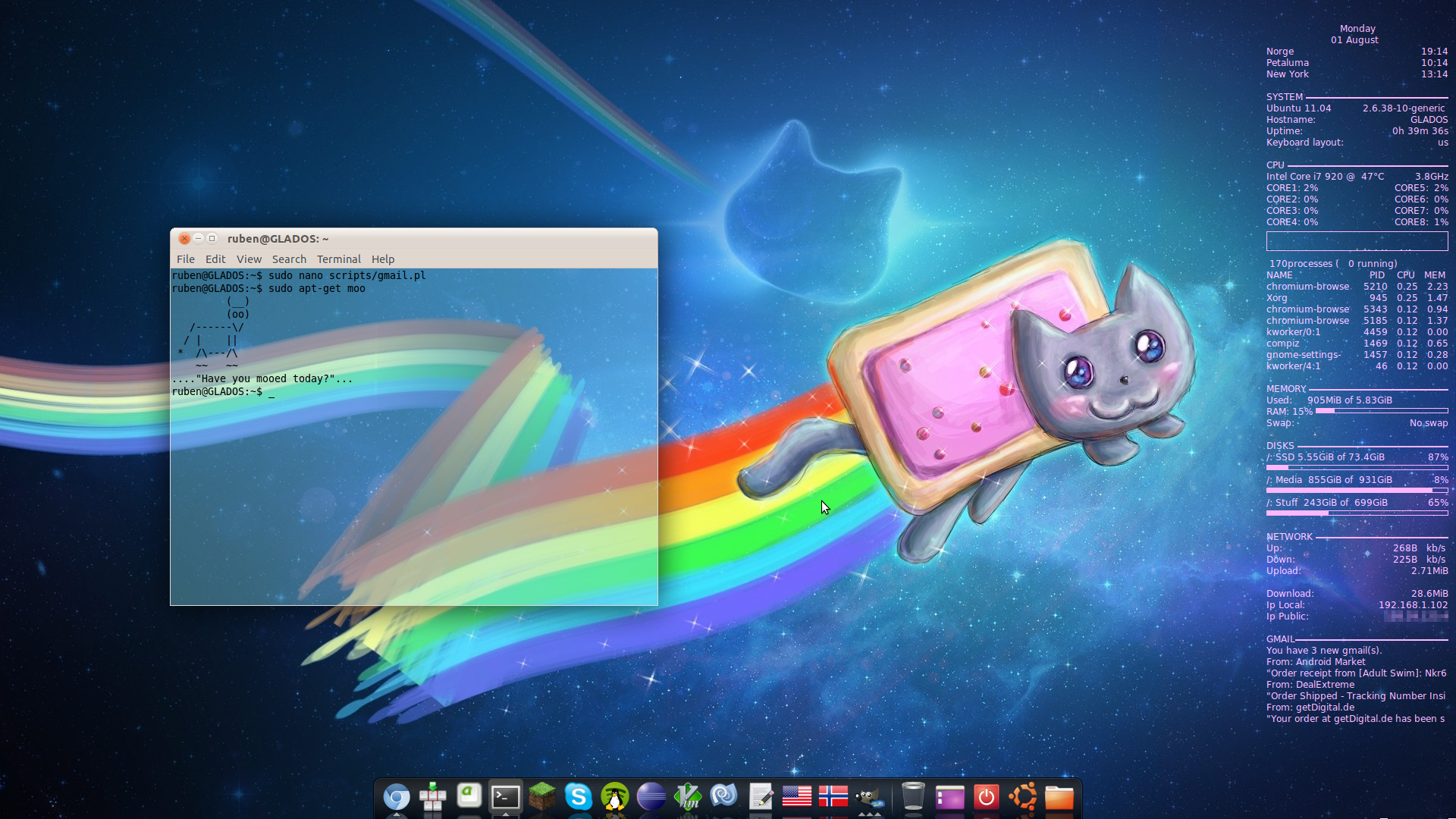The width and height of the screenshot is (1456, 819).
Task: Click the RAM 15% usage bar
Action: (1382, 411)
